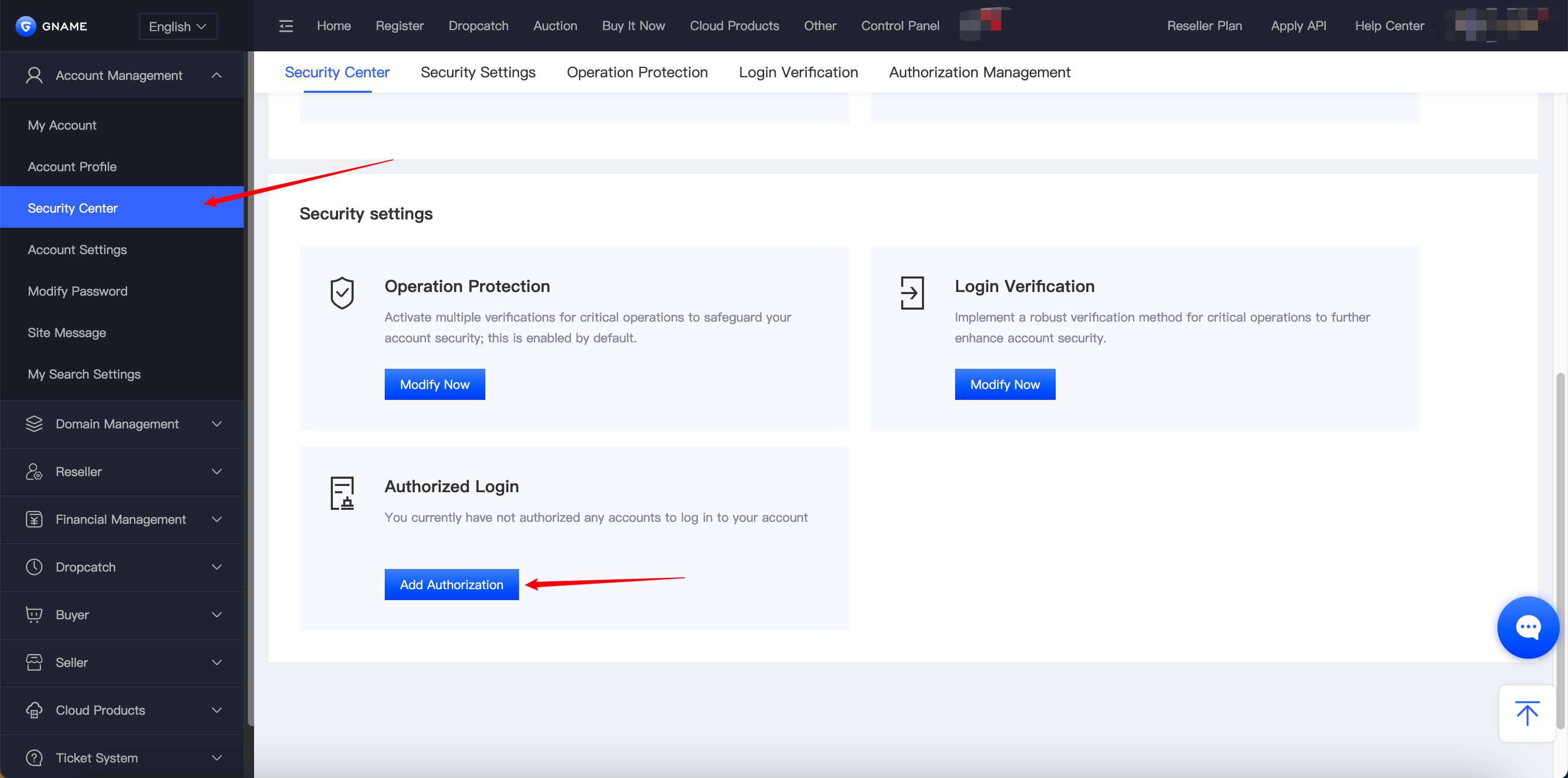
Task: Open the Apply API link
Action: point(1298,26)
